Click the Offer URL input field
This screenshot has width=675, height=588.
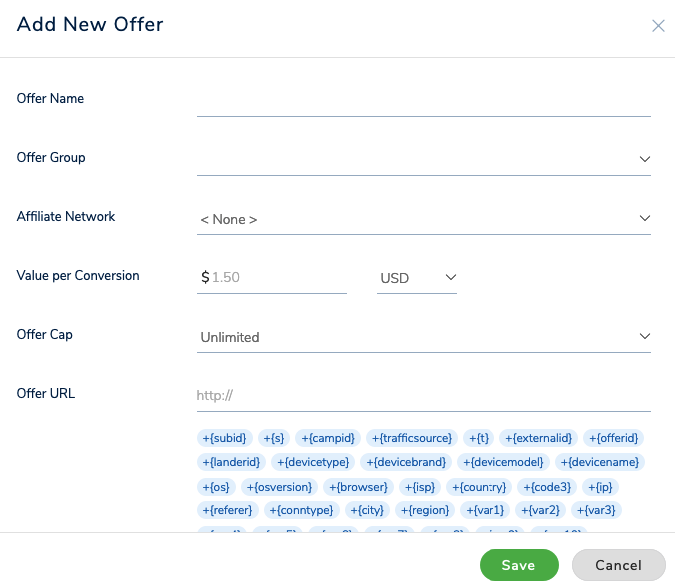tap(424, 396)
